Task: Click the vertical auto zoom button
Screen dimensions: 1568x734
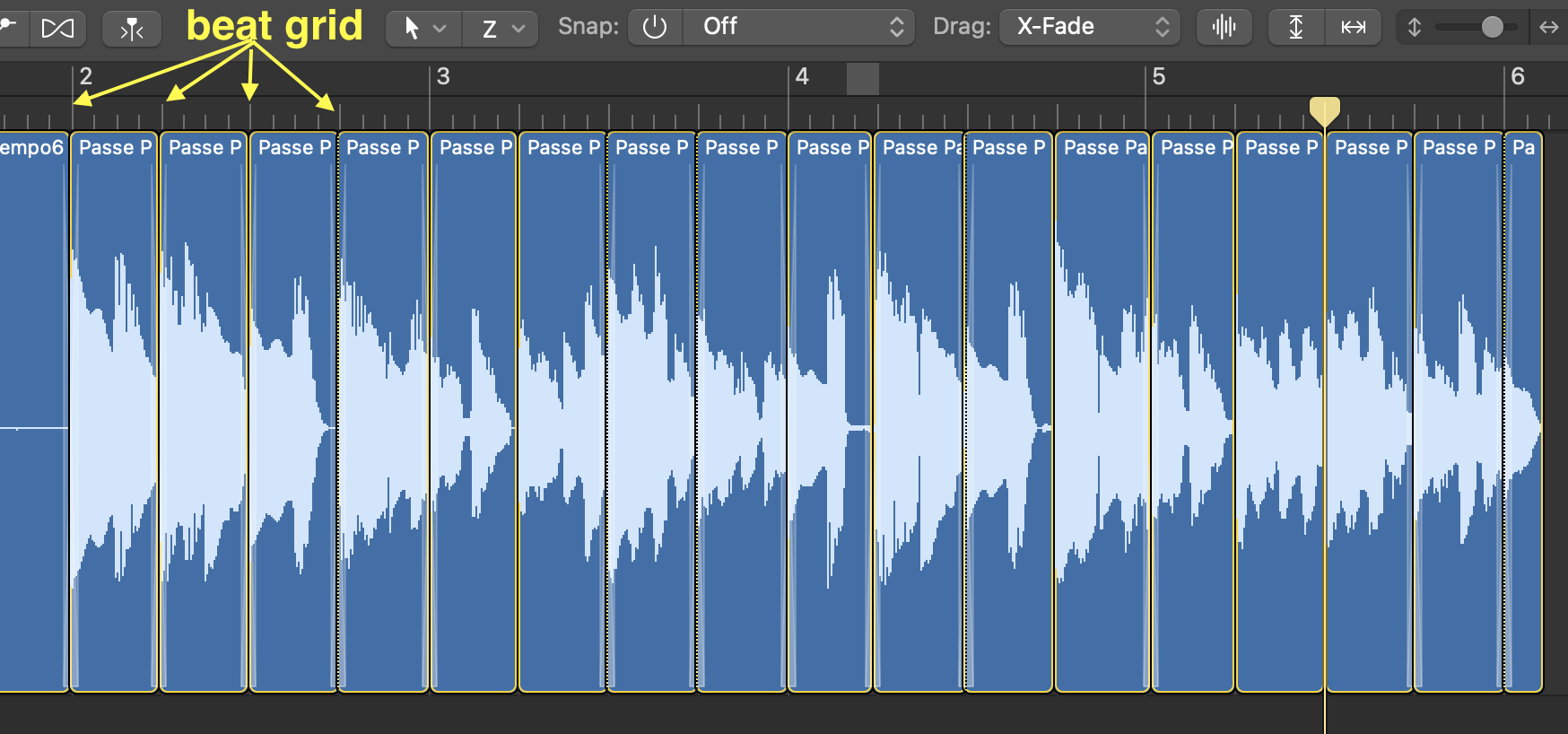Action: pos(1295,27)
